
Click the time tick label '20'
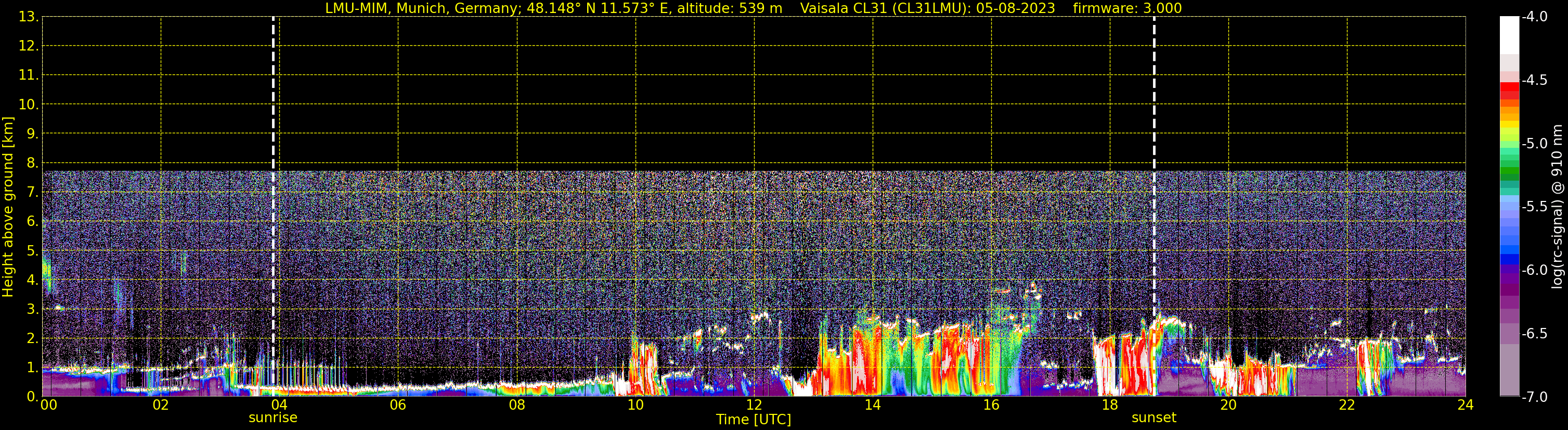click(1228, 405)
